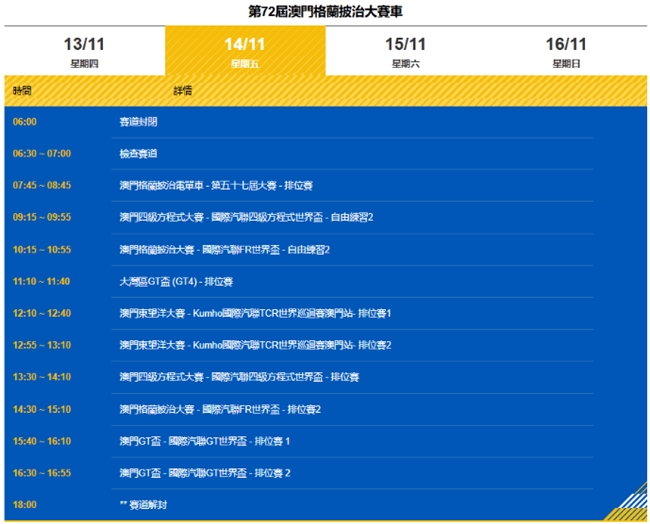Go to the 16/11 星期日 tab
This screenshot has width=650, height=524.
pyautogui.click(x=566, y=51)
